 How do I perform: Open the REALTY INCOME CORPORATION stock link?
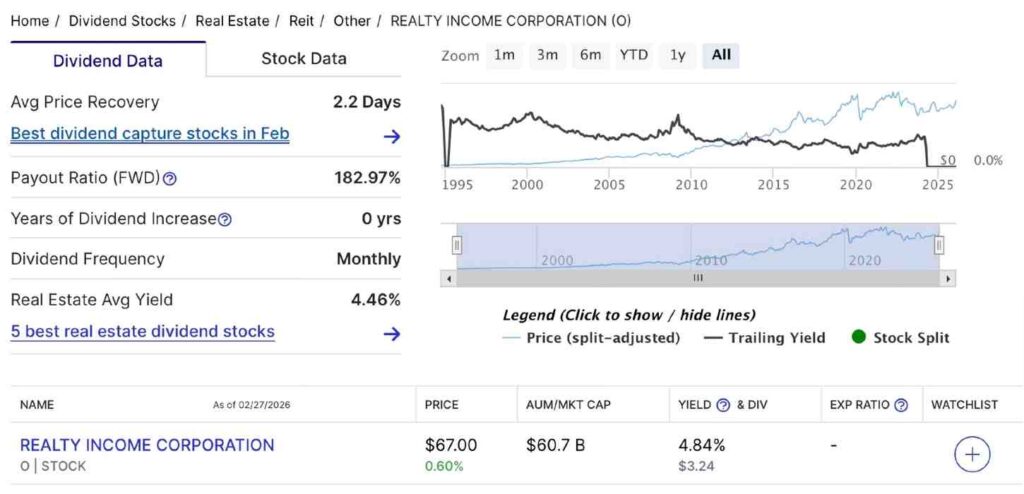pyautogui.click(x=147, y=445)
